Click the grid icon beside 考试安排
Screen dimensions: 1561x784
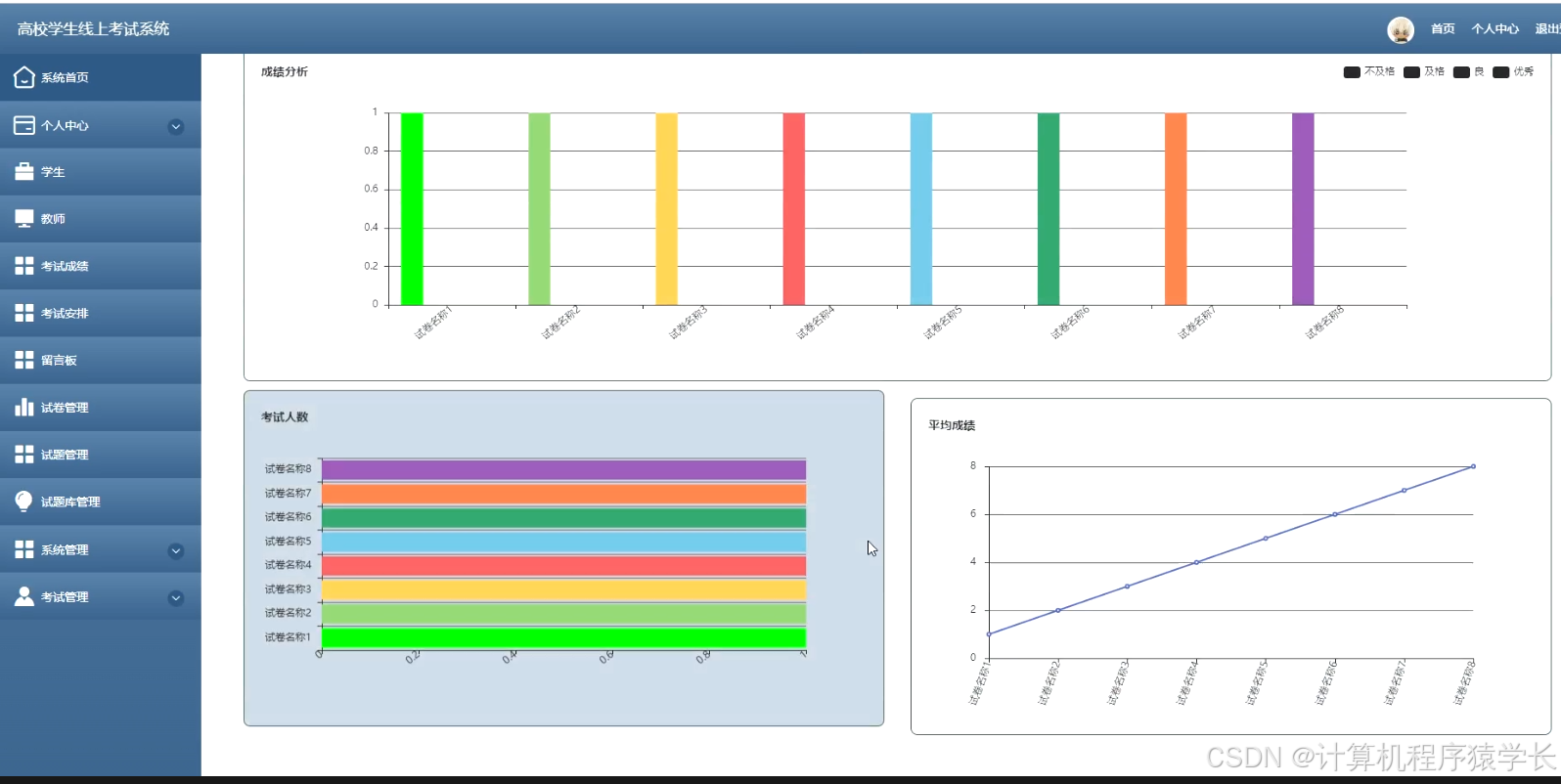pos(24,313)
